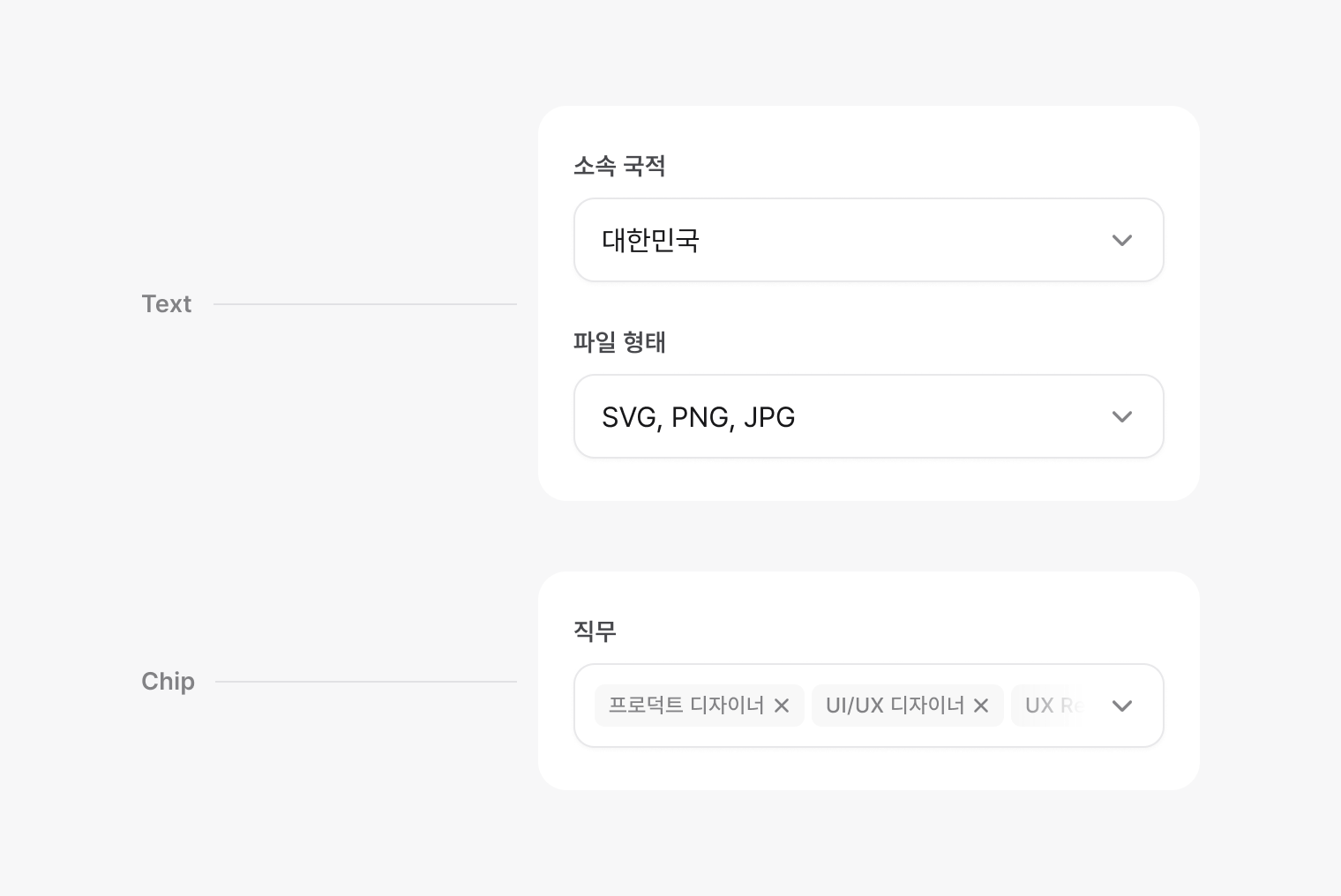Click the Chip annotation label

(168, 682)
